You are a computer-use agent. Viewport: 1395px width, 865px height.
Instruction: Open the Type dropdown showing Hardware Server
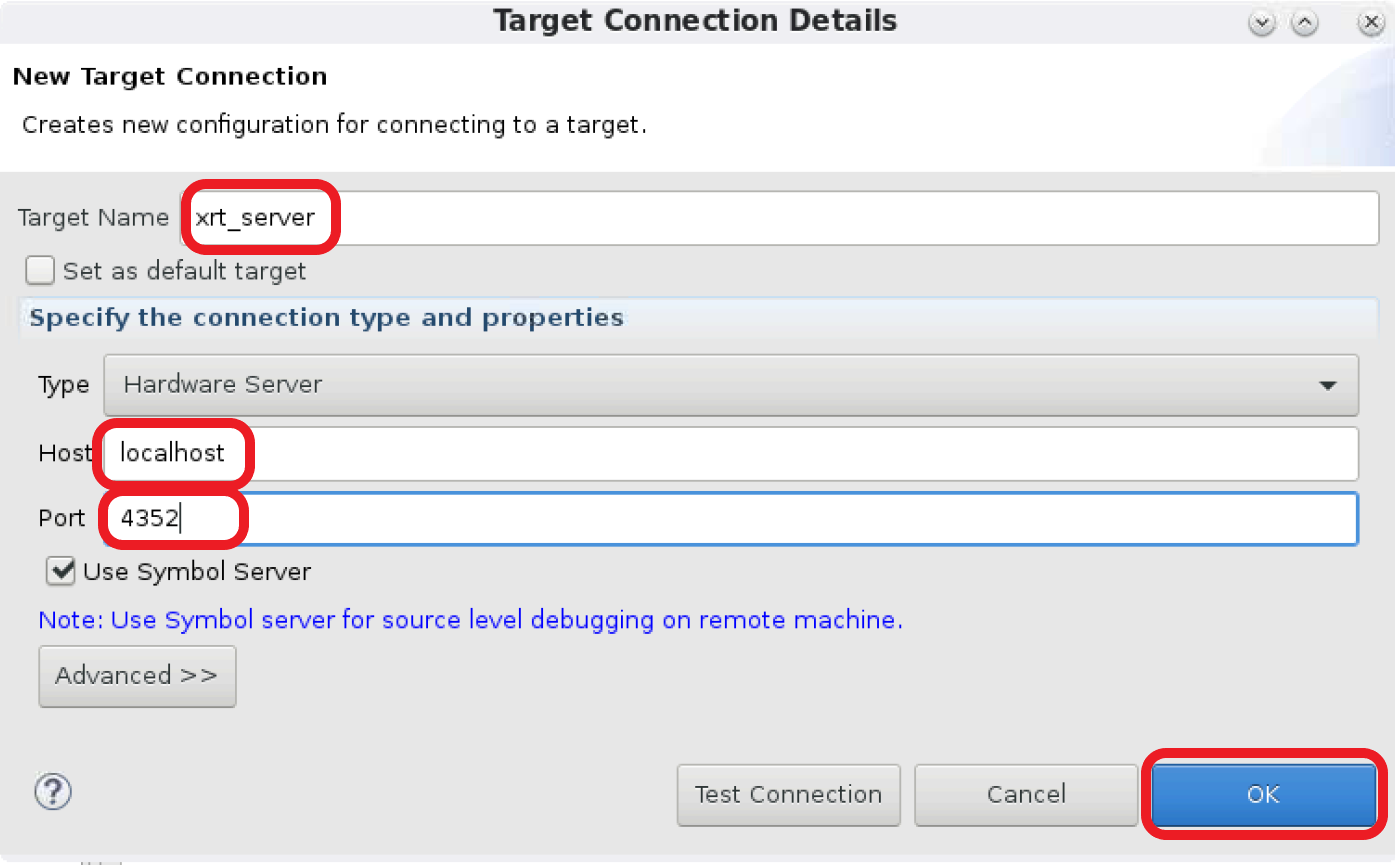point(730,385)
